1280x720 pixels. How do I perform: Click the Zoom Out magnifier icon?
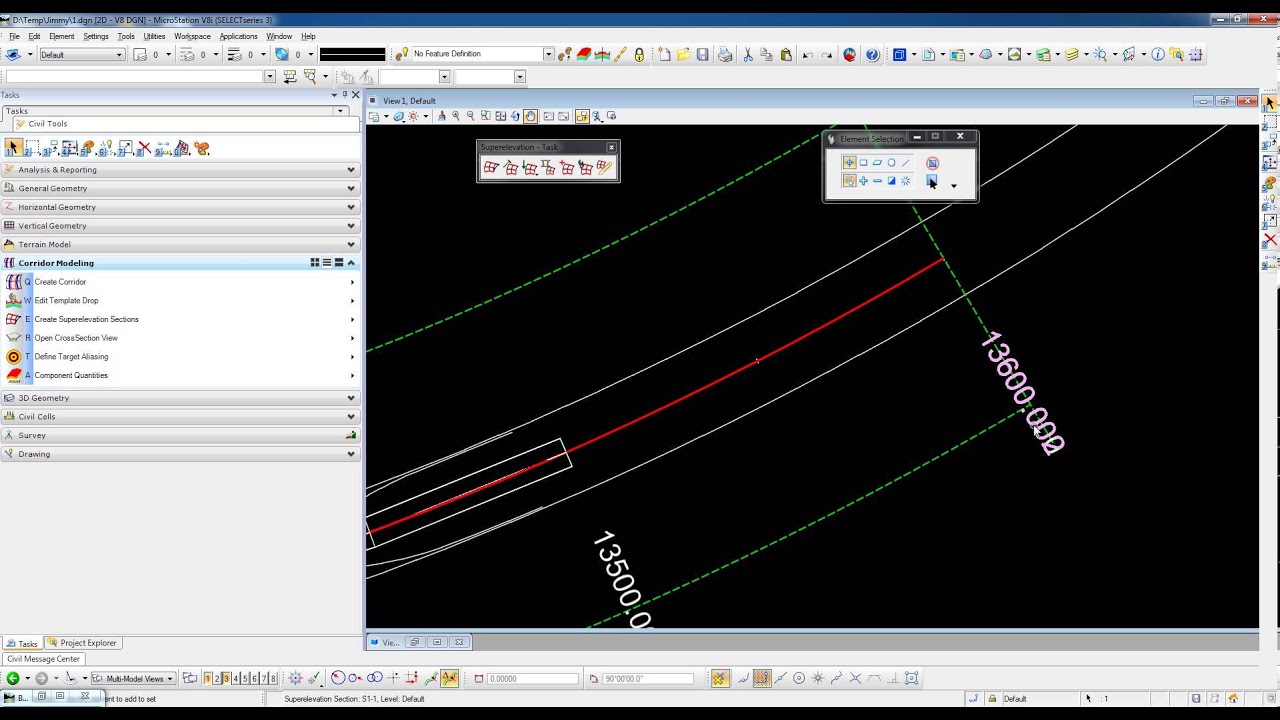tap(471, 116)
